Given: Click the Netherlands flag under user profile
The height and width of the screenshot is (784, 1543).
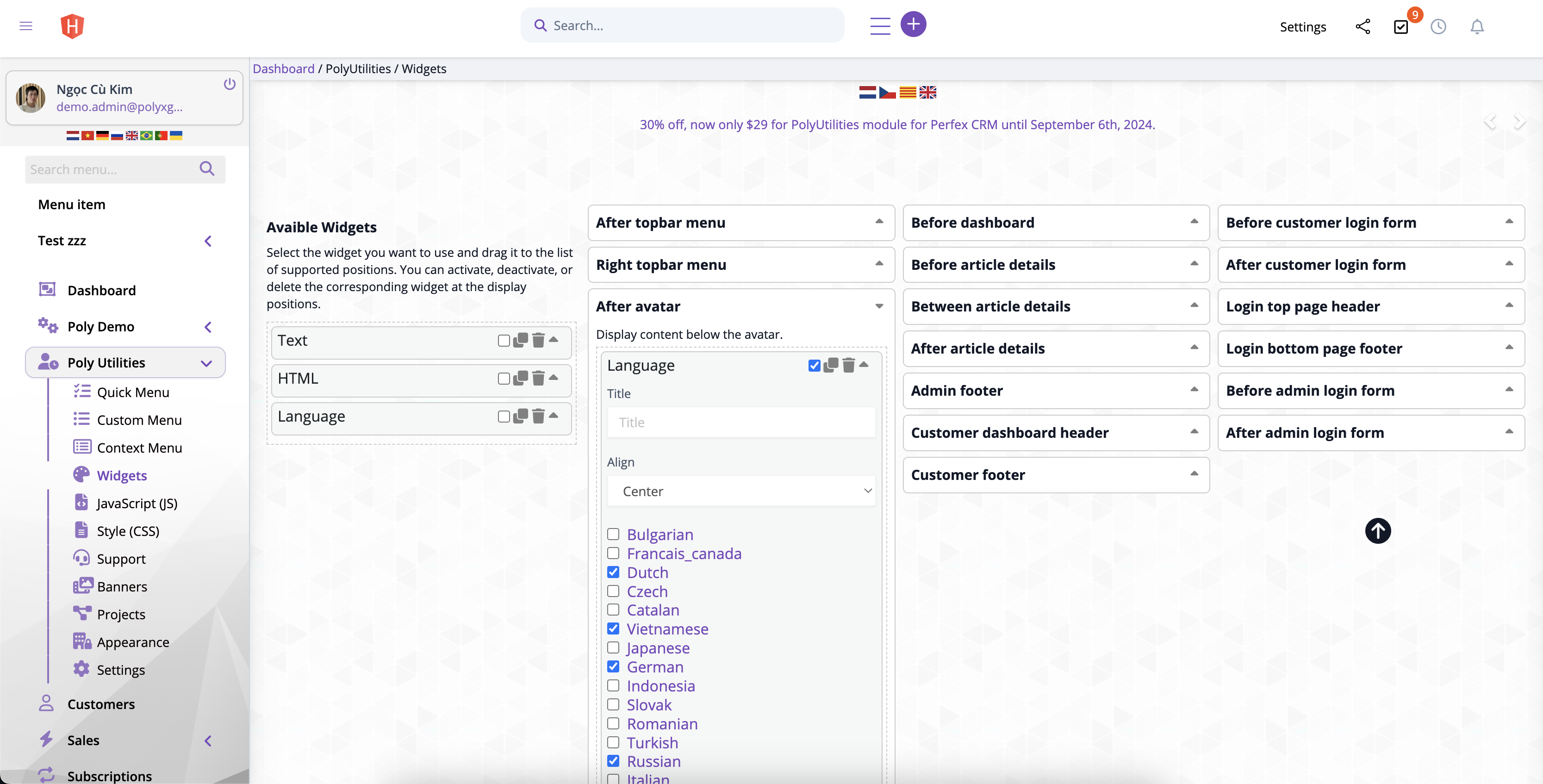Looking at the screenshot, I should pos(73,135).
